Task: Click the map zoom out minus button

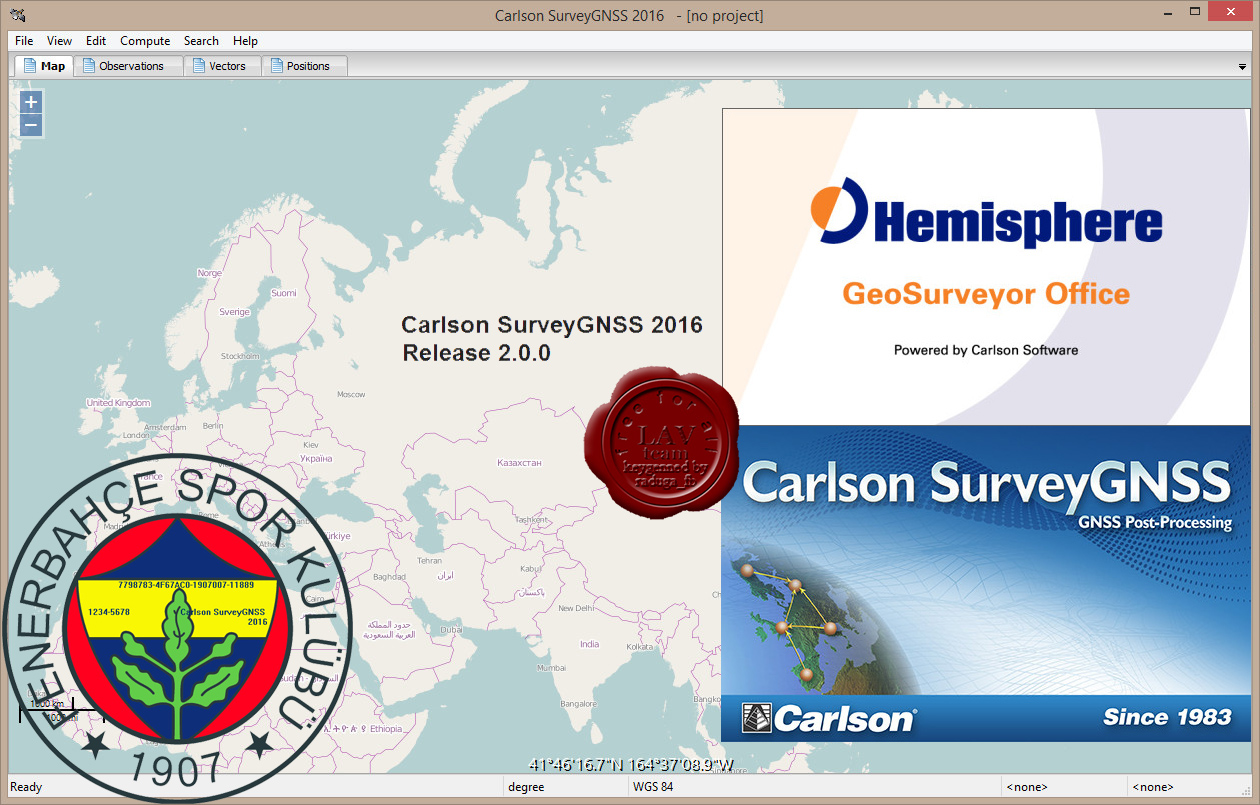Action: 31,125
